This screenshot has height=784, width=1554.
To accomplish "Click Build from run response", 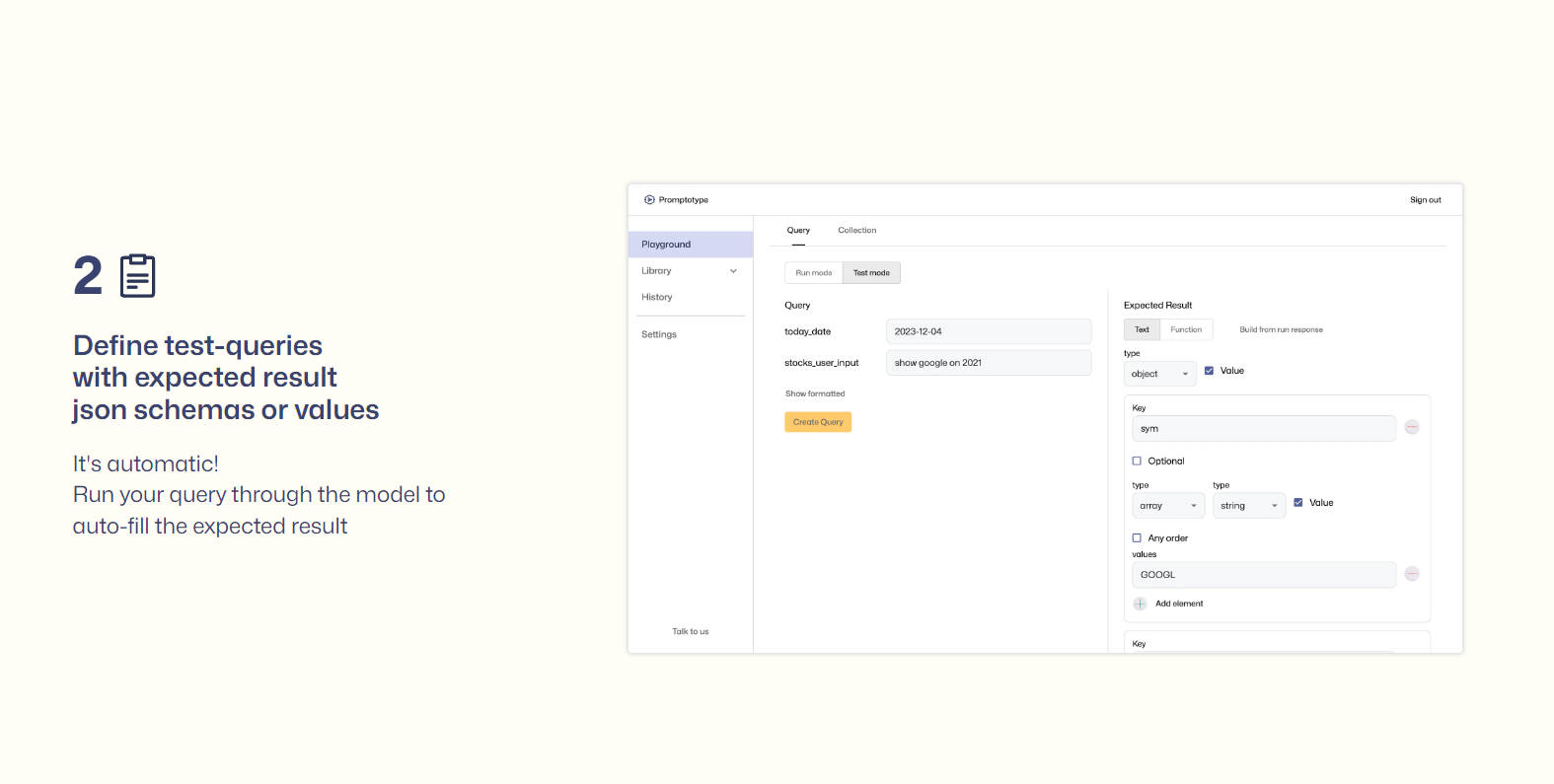I will [1281, 329].
